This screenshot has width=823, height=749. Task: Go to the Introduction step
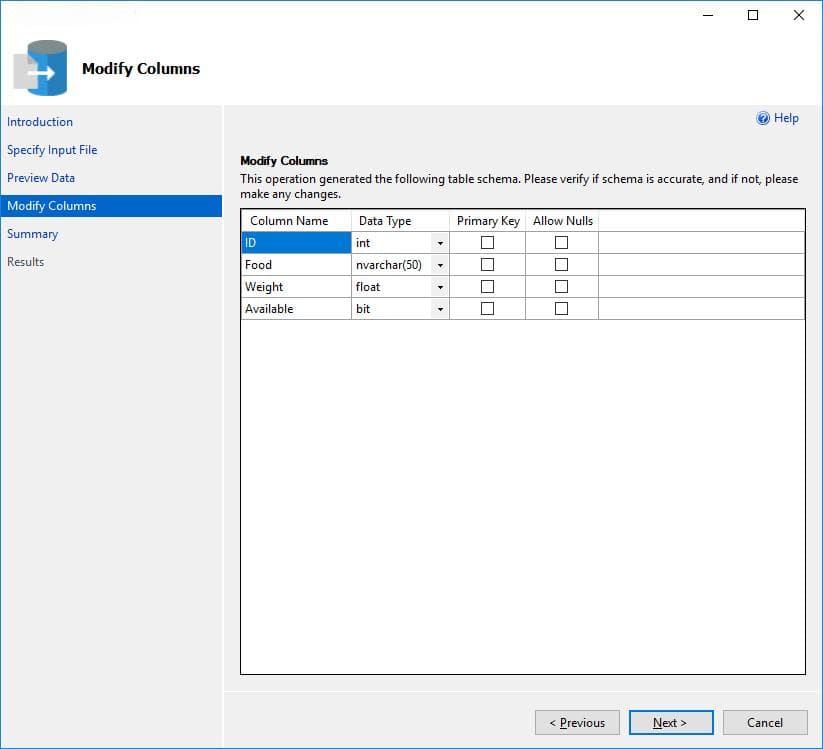point(40,122)
